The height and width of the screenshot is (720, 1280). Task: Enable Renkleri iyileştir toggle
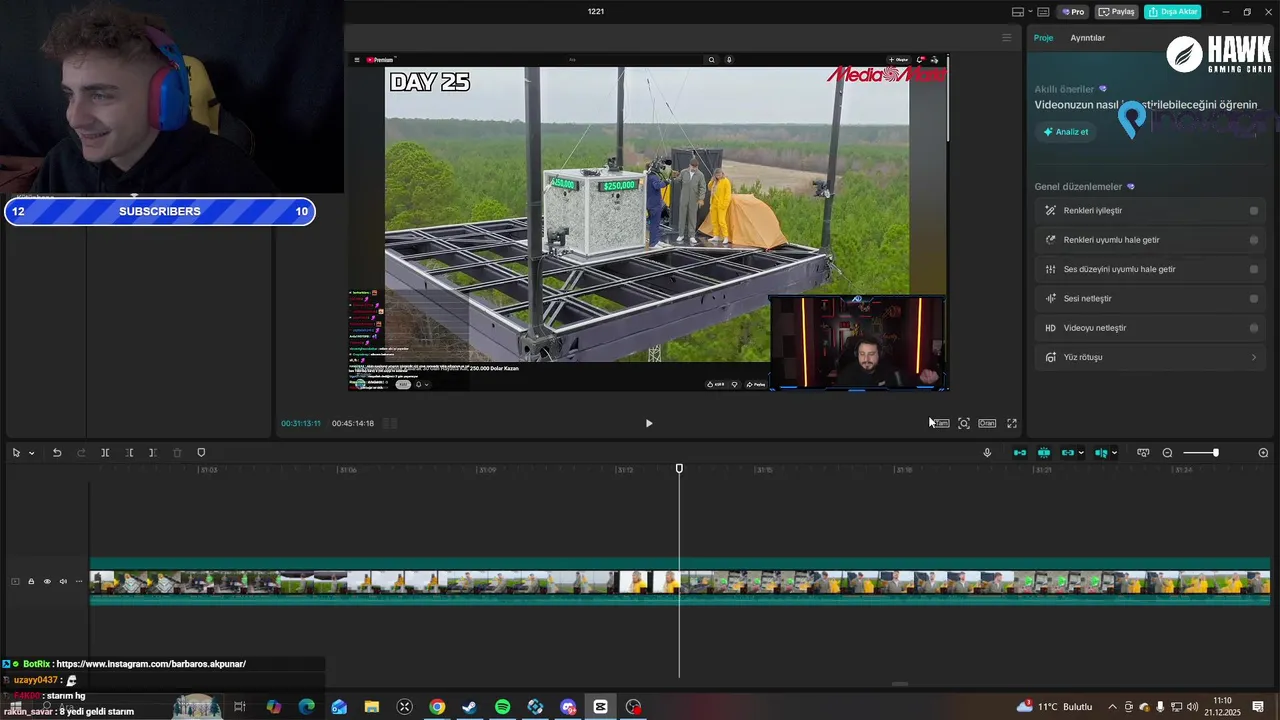[1253, 211]
